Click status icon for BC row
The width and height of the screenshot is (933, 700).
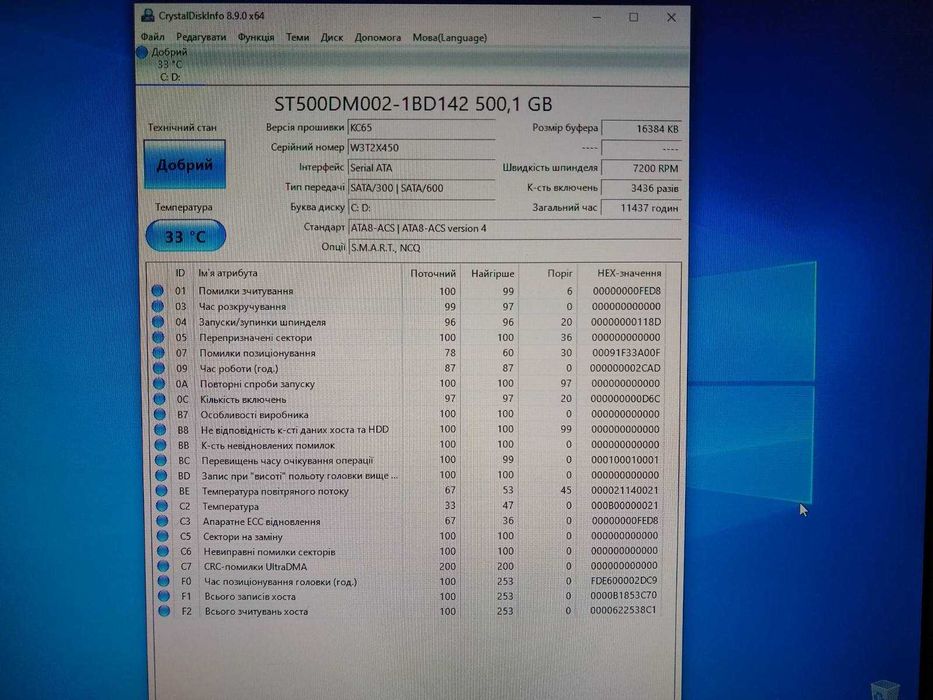[x=161, y=460]
